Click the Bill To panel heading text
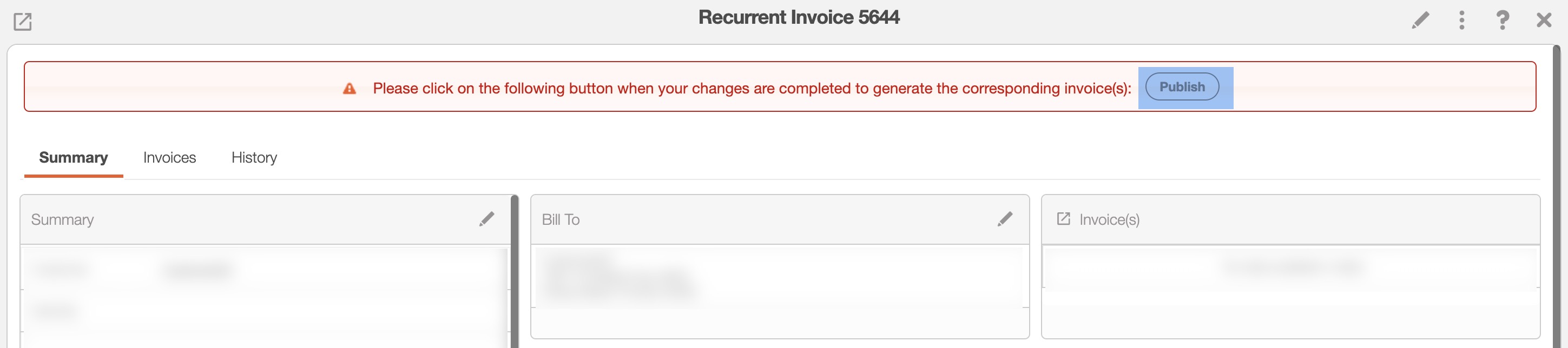This screenshot has height=348, width=1568. [x=561, y=219]
